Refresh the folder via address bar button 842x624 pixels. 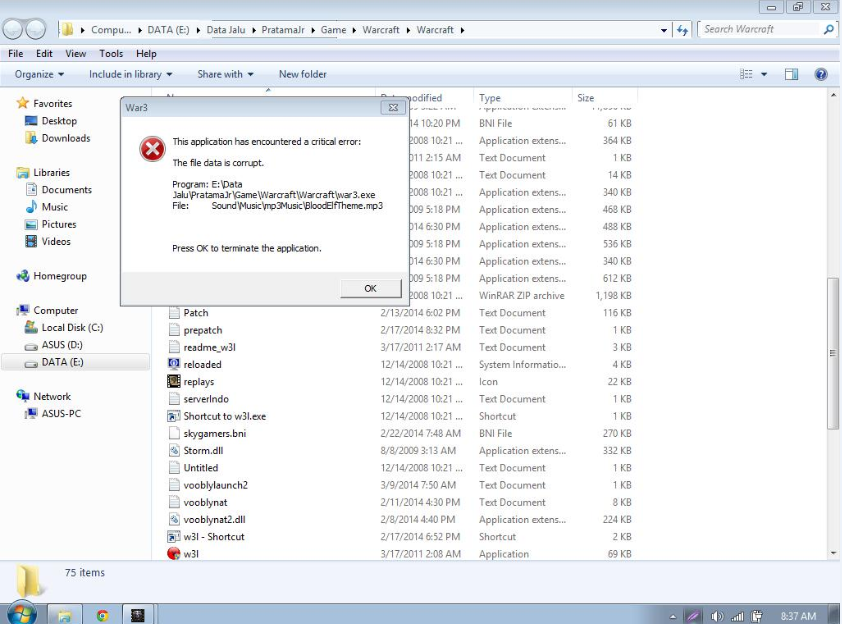(682, 30)
